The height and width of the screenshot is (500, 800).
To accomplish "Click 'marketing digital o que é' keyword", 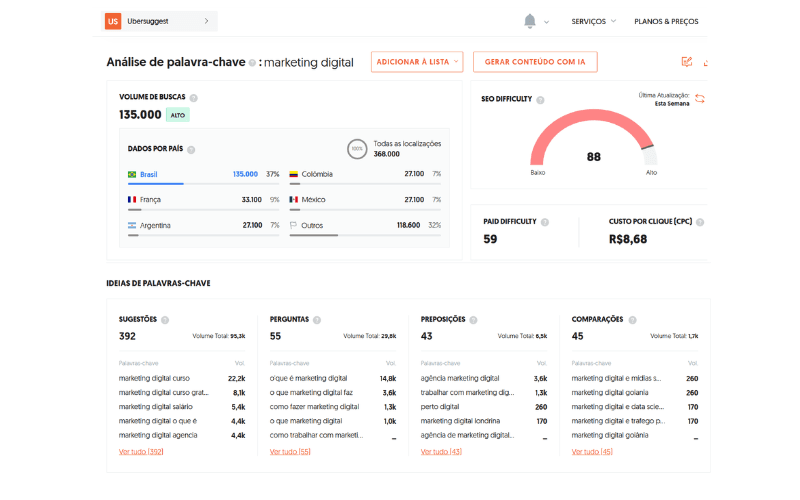I will [x=158, y=421].
